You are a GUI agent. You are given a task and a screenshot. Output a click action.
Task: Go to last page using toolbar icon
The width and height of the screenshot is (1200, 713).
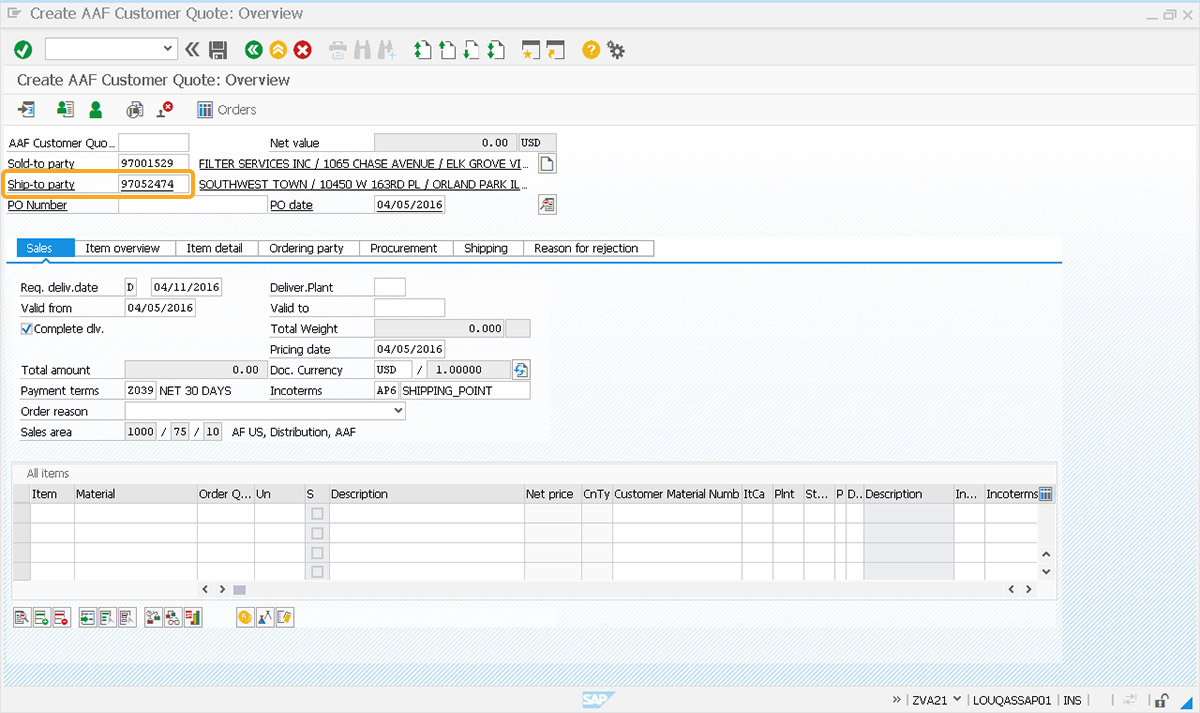coord(495,49)
